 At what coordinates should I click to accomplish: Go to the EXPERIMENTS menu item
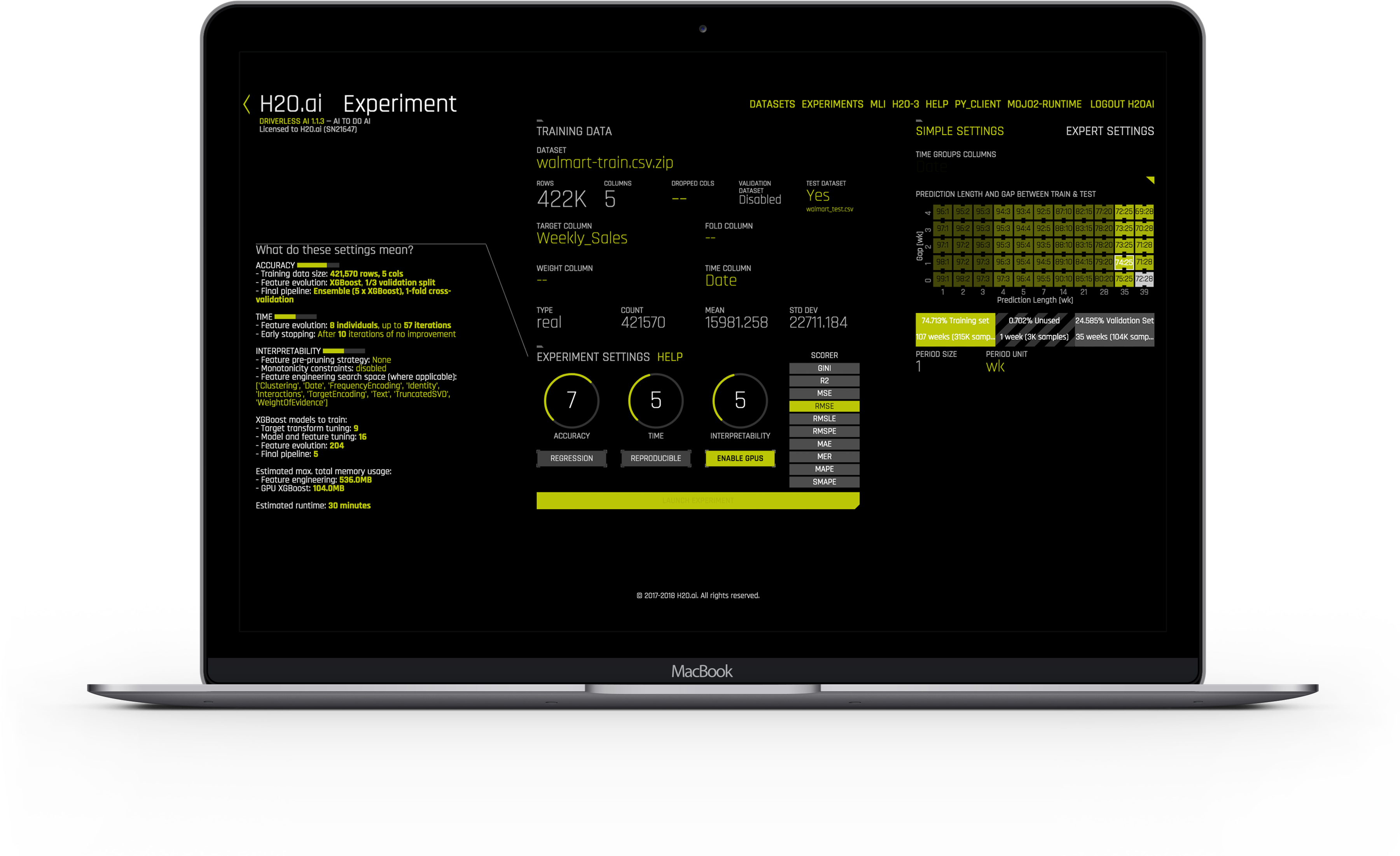pyautogui.click(x=832, y=105)
